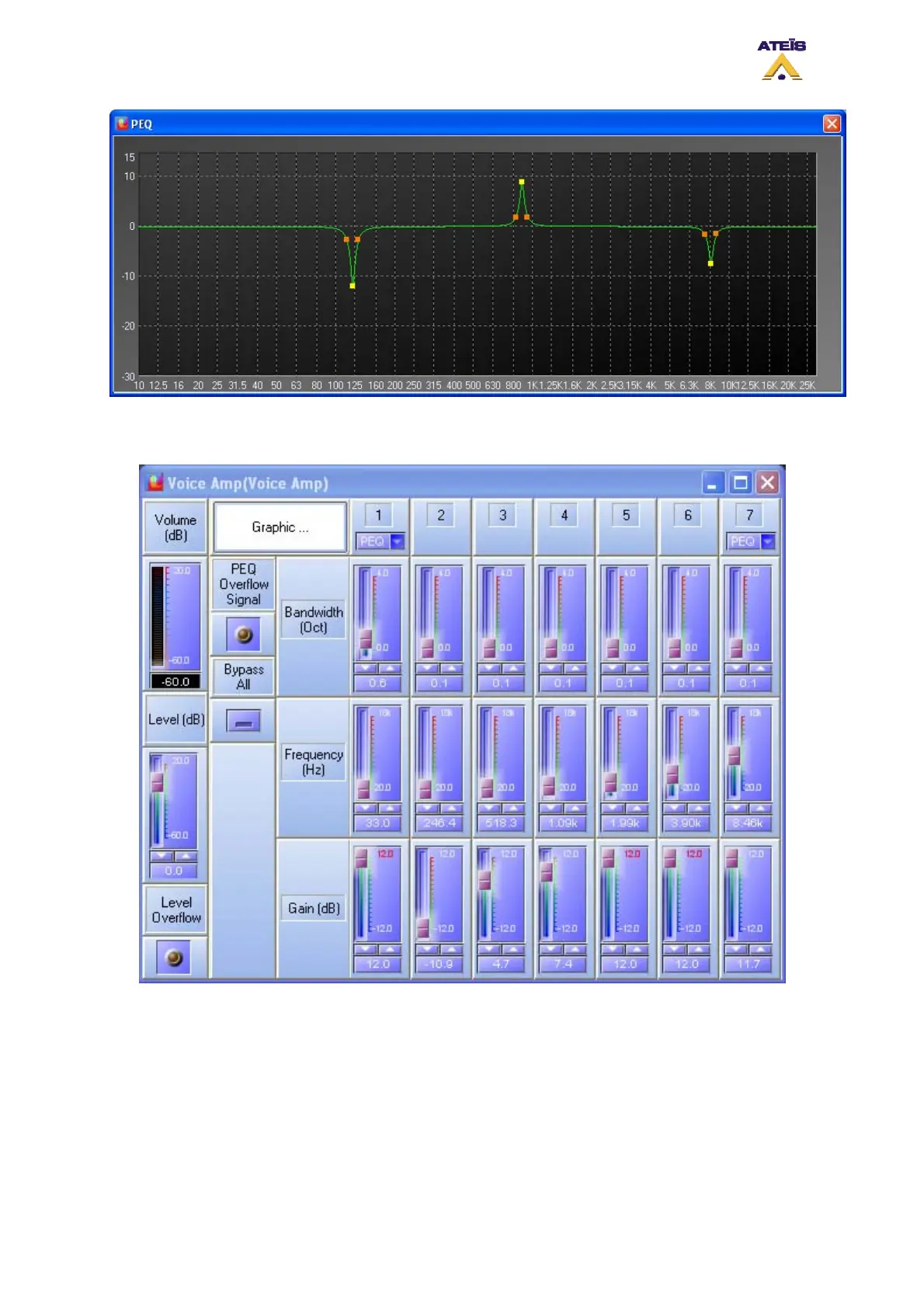Increase band 5 gain with the up arrow

point(636,950)
